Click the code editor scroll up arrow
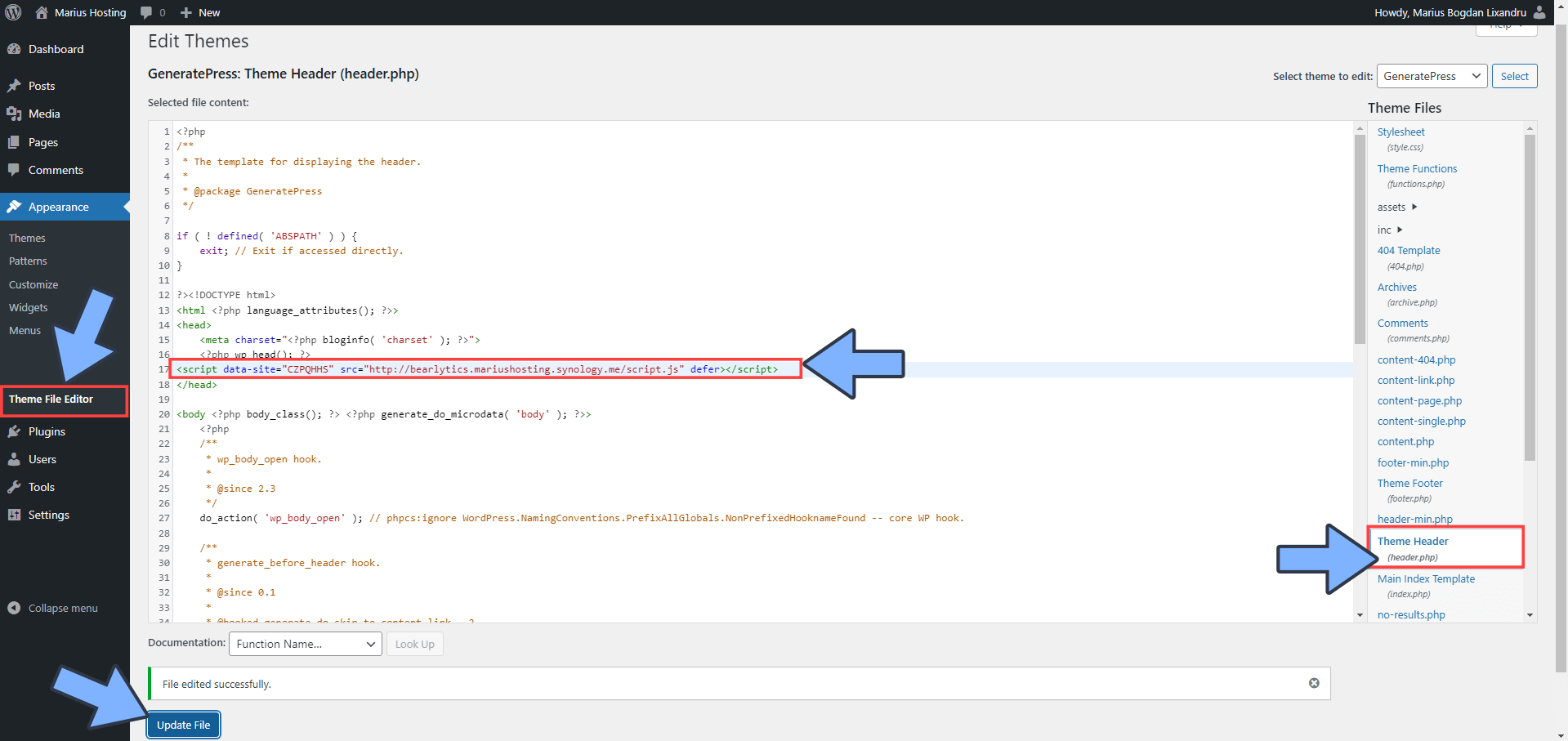The image size is (1568, 741). (1360, 128)
